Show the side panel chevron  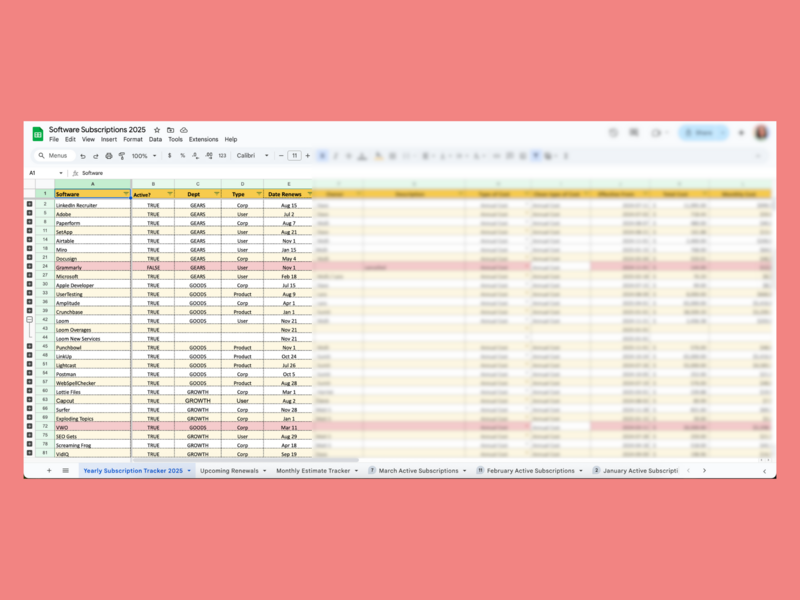[764, 471]
